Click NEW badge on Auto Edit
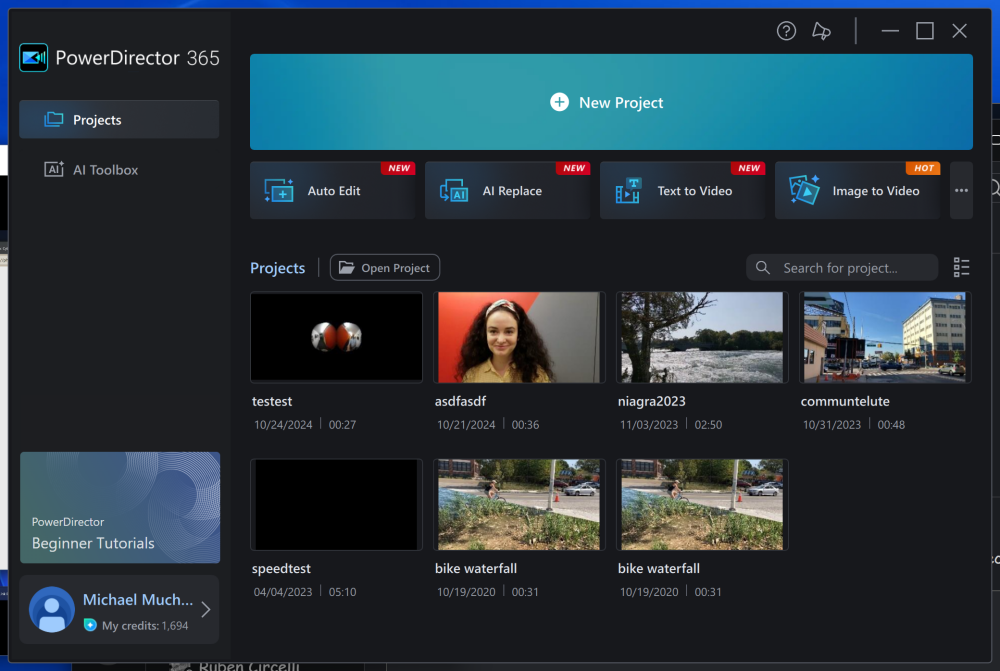The height and width of the screenshot is (671, 1000). point(399,168)
